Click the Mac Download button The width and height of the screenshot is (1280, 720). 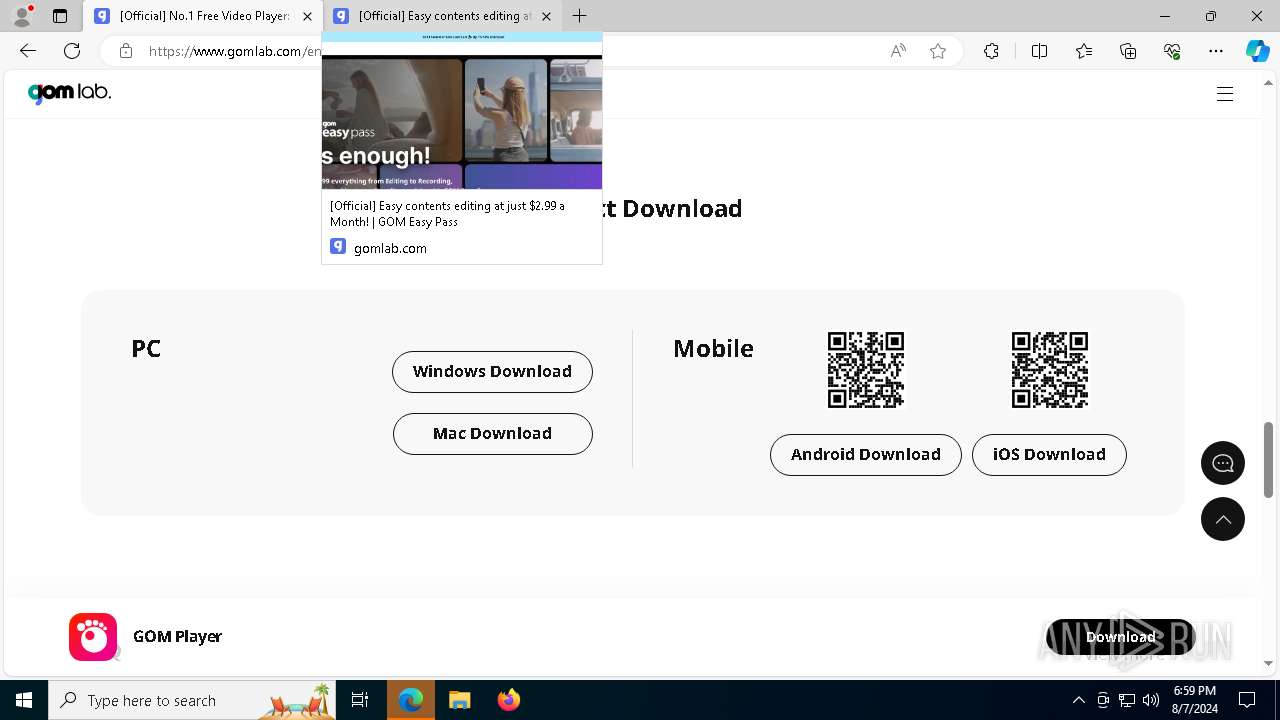click(492, 433)
